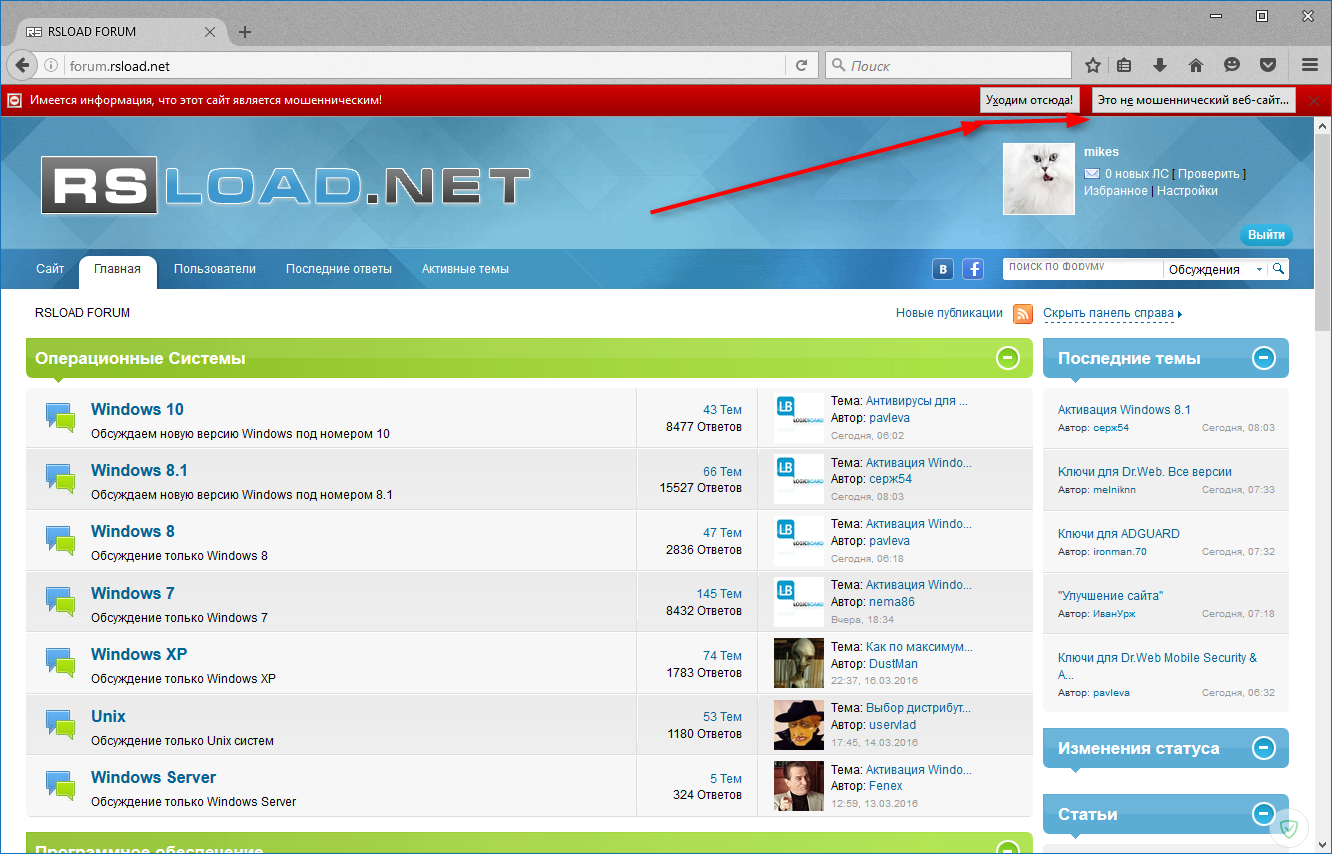Open the Избранное link
This screenshot has height=854, width=1332.
click(x=1116, y=191)
